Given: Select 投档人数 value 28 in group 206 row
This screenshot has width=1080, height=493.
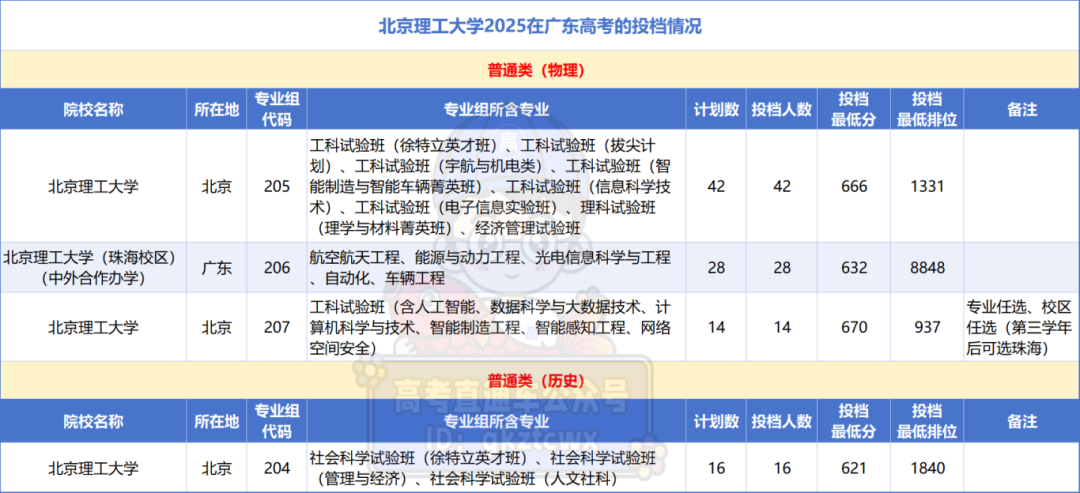Looking at the screenshot, I should 782,267.
